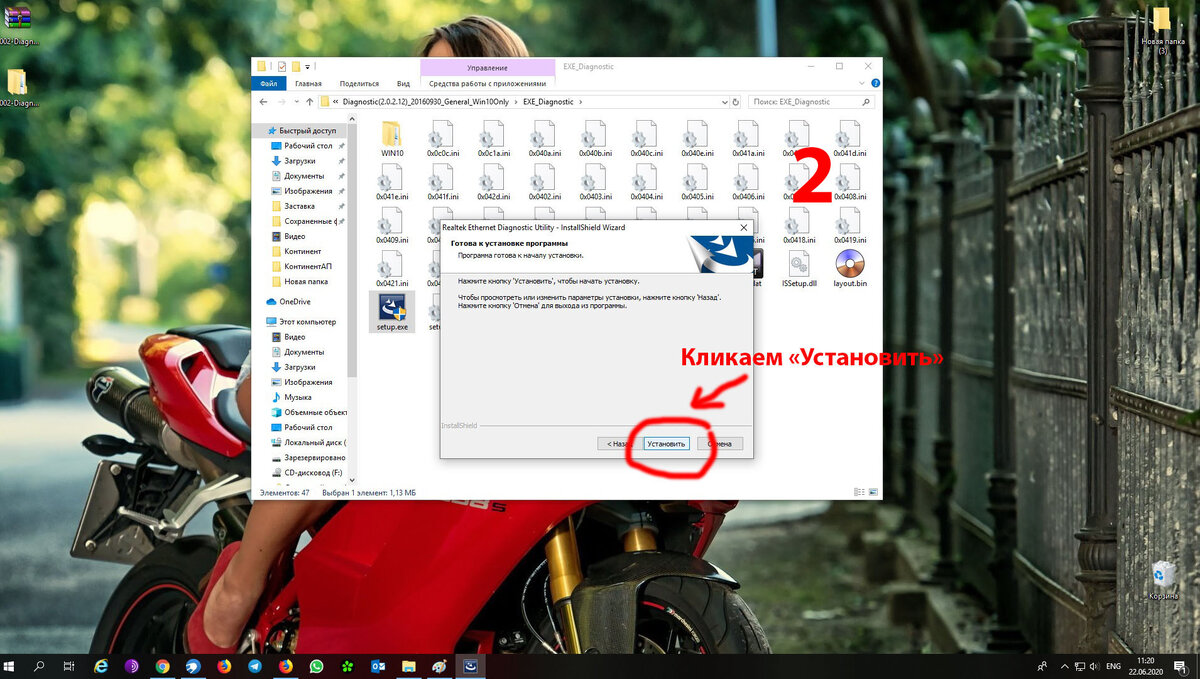1200x679 pixels.
Task: Click the Установить button in the wizard
Action: coord(665,443)
